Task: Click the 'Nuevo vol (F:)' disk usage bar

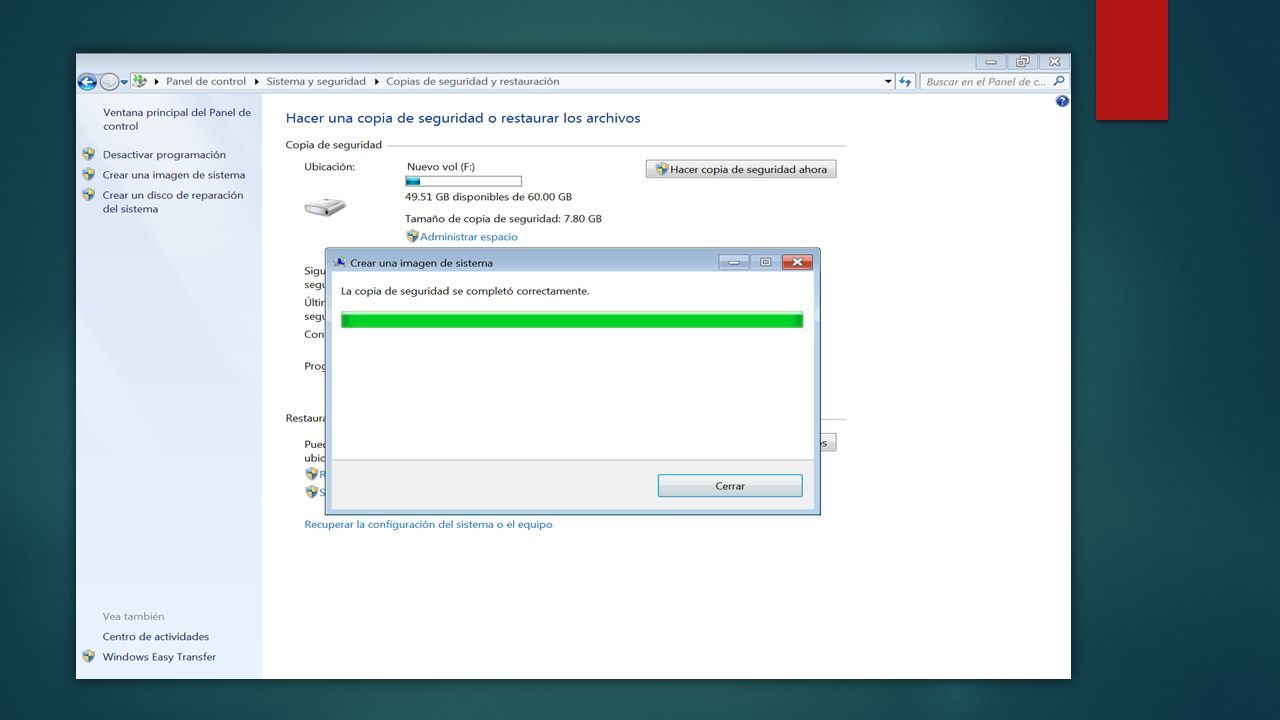Action: tap(463, 181)
